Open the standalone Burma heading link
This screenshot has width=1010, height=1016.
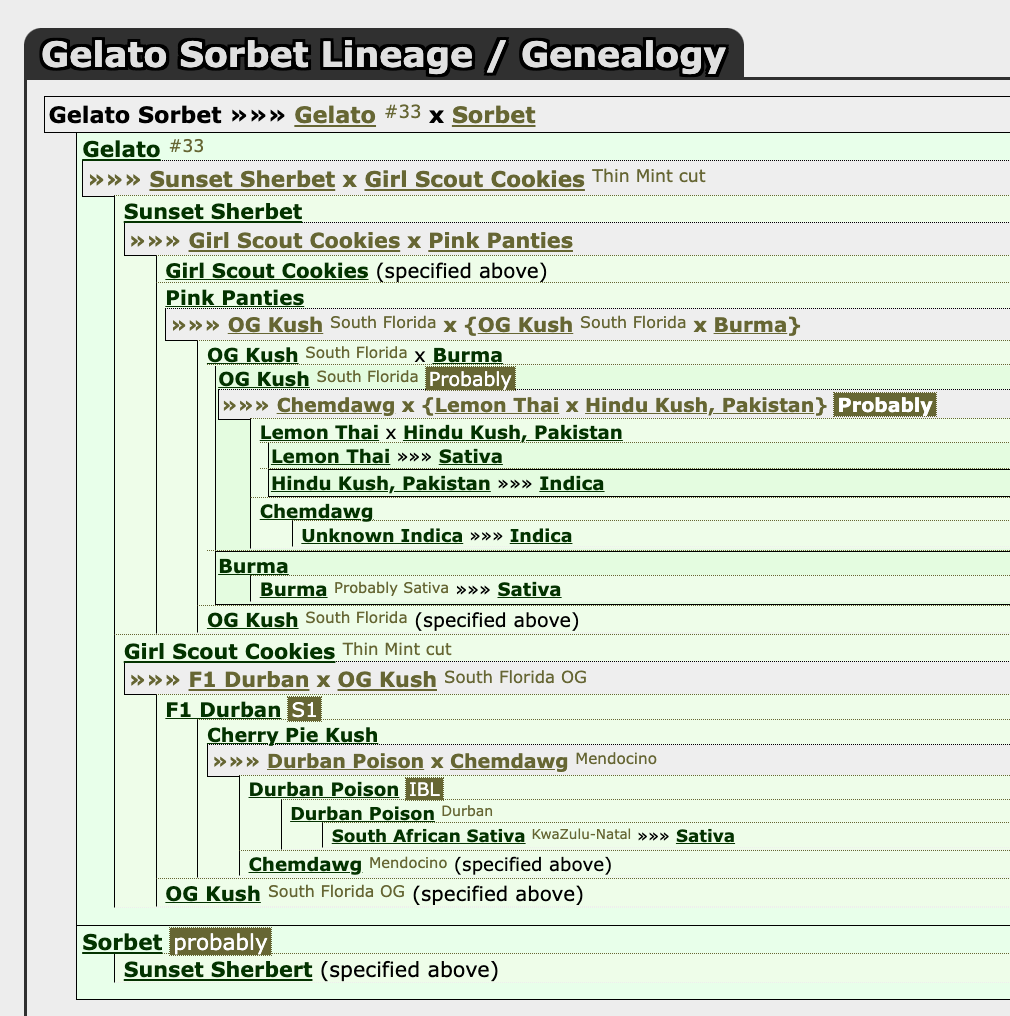coord(253,566)
